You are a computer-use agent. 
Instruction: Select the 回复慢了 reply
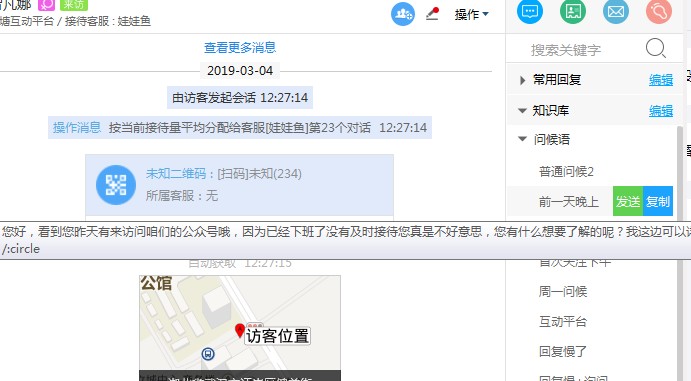pos(563,351)
